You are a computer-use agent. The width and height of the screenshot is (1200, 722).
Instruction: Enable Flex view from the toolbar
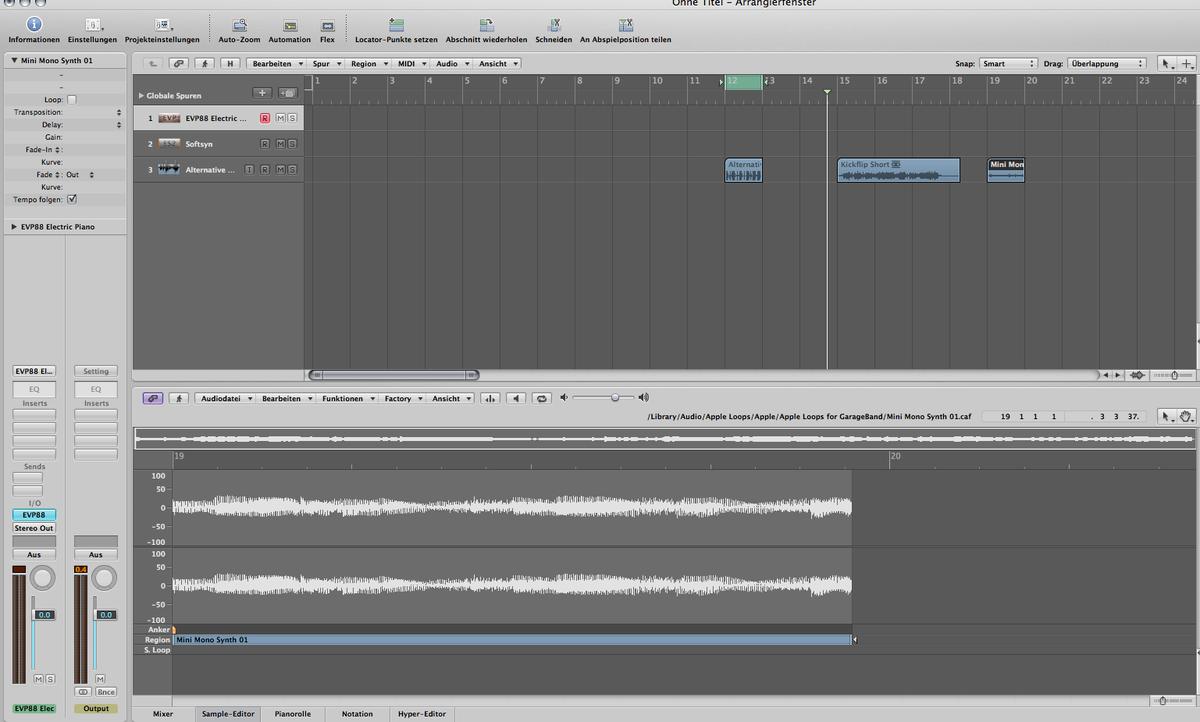327,24
